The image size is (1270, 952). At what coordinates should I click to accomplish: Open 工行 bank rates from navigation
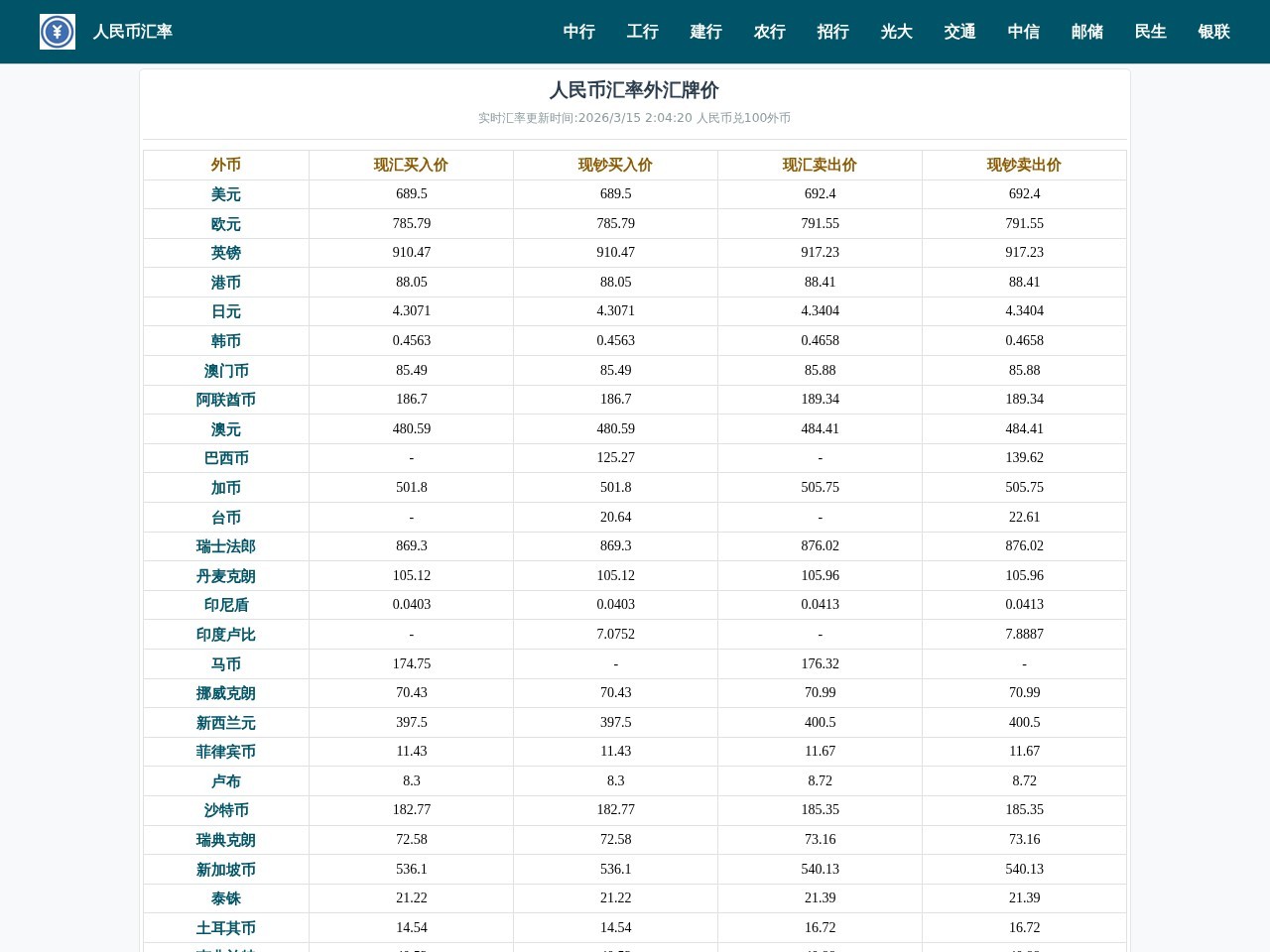642,32
